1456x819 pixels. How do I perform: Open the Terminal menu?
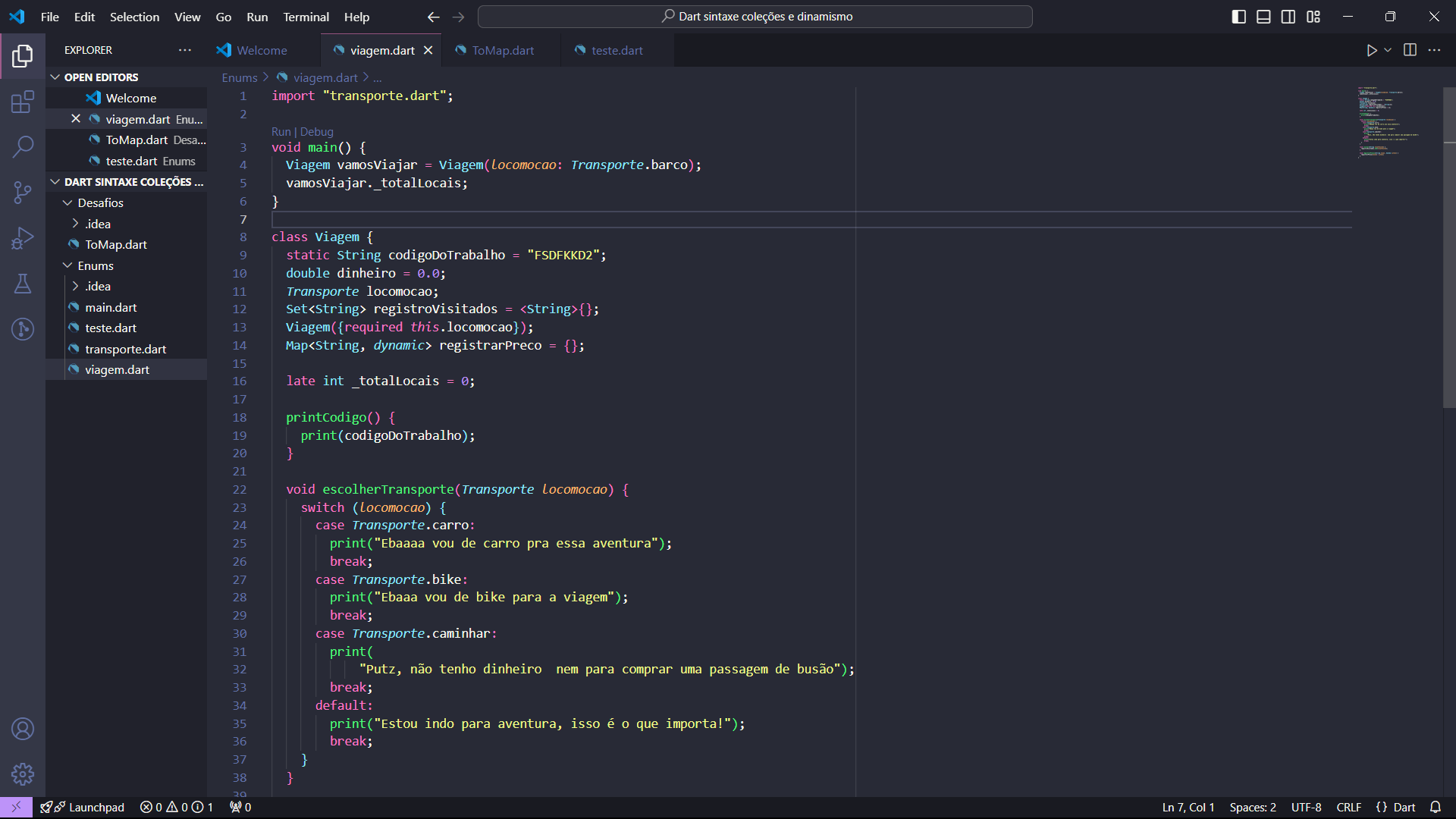tap(306, 17)
